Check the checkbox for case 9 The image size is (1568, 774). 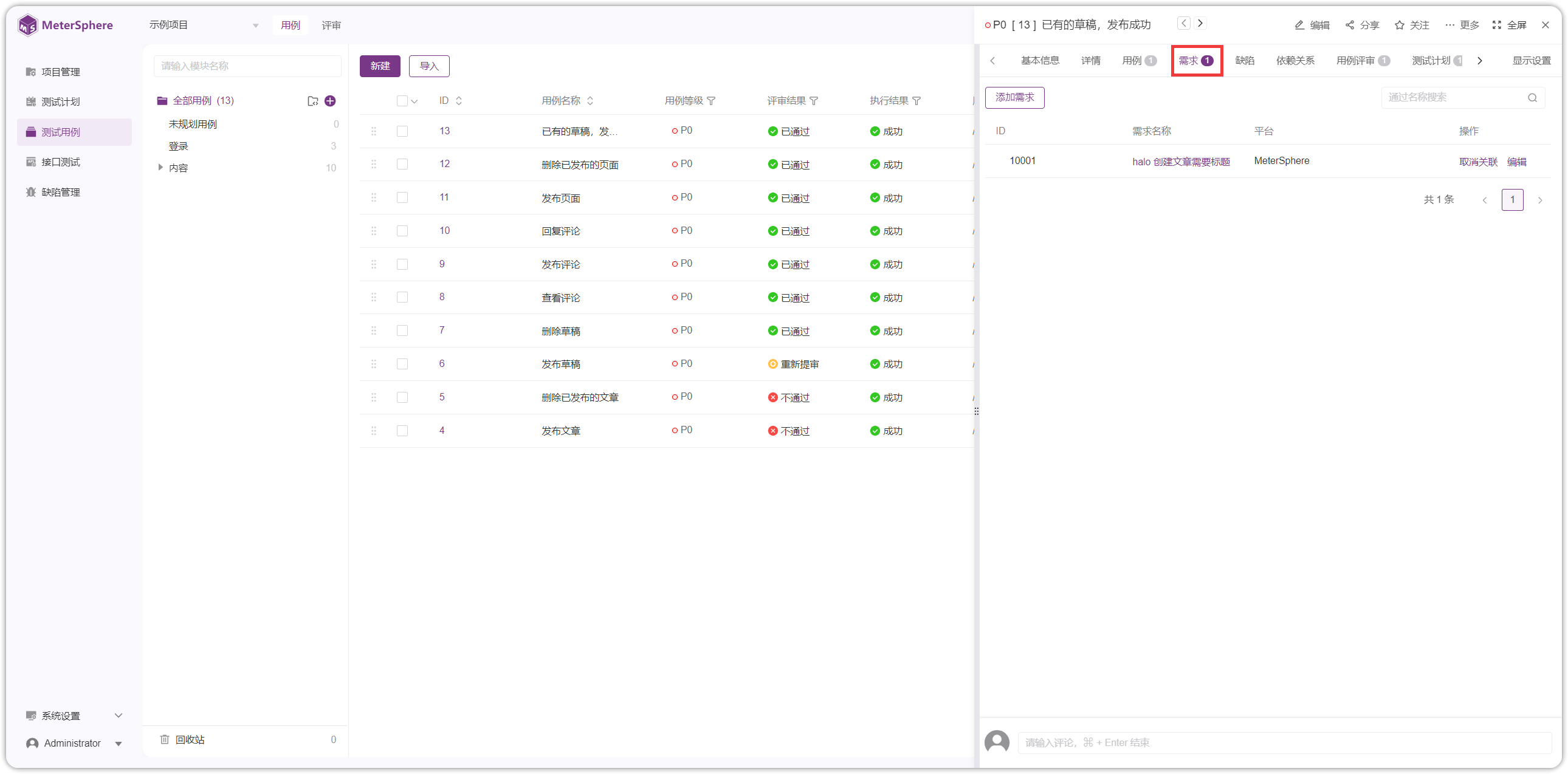click(x=402, y=264)
